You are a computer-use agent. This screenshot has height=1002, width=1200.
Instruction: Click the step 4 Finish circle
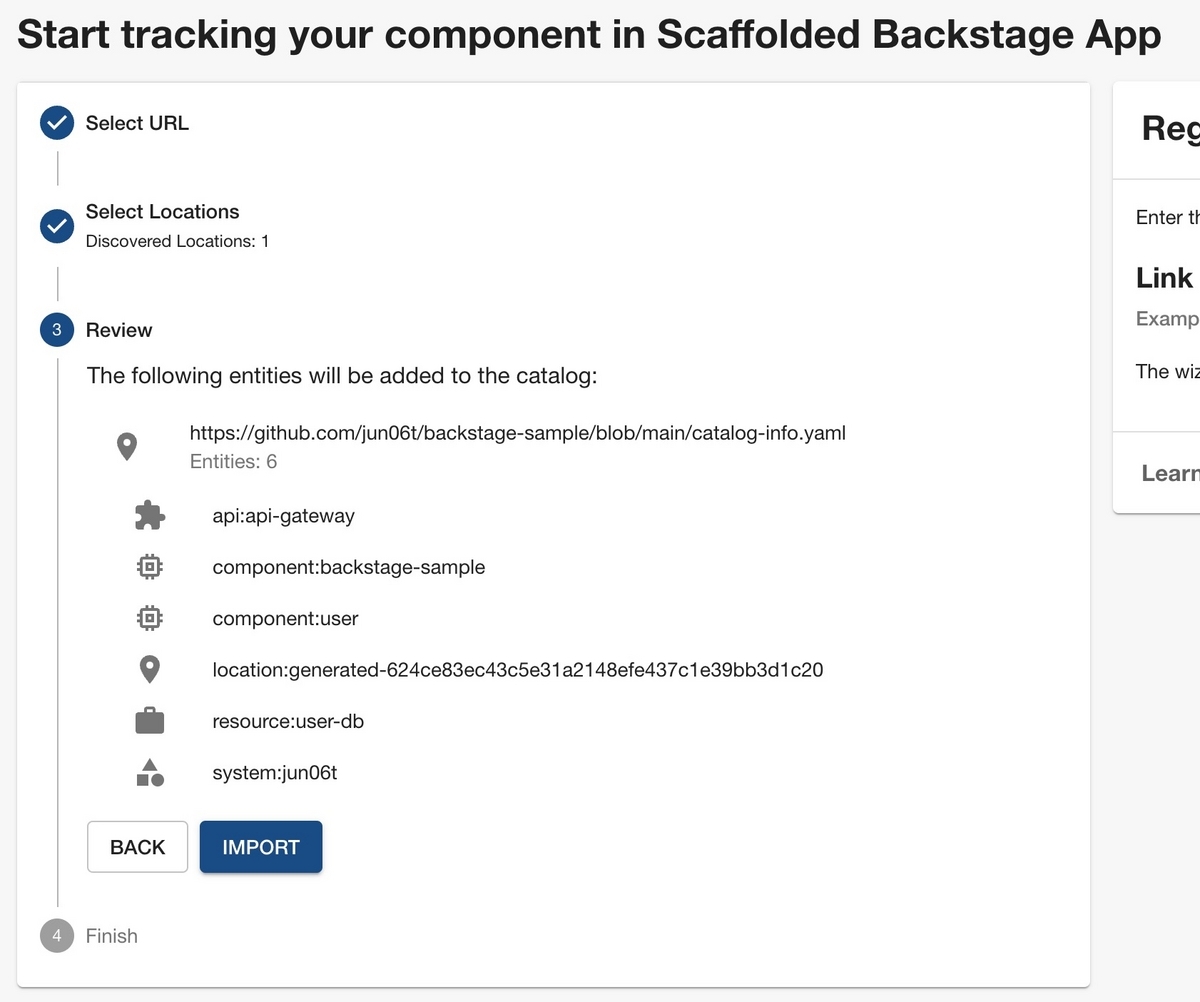coord(57,936)
